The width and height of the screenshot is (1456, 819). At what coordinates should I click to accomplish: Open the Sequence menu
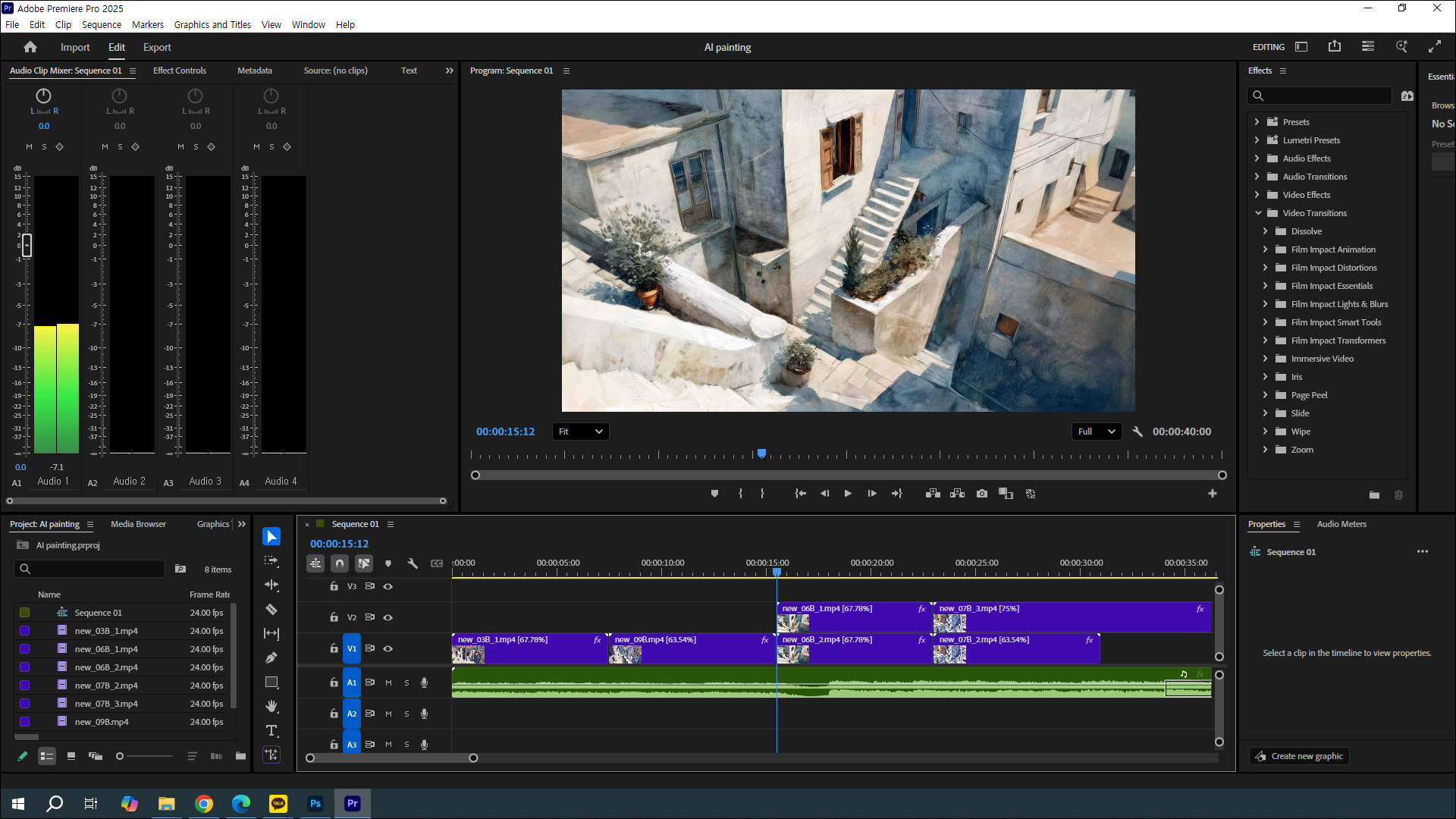101,24
